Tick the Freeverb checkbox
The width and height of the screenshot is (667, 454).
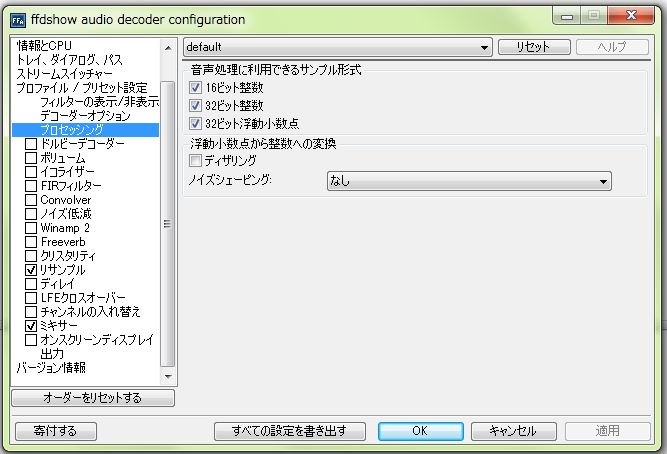[x=31, y=242]
